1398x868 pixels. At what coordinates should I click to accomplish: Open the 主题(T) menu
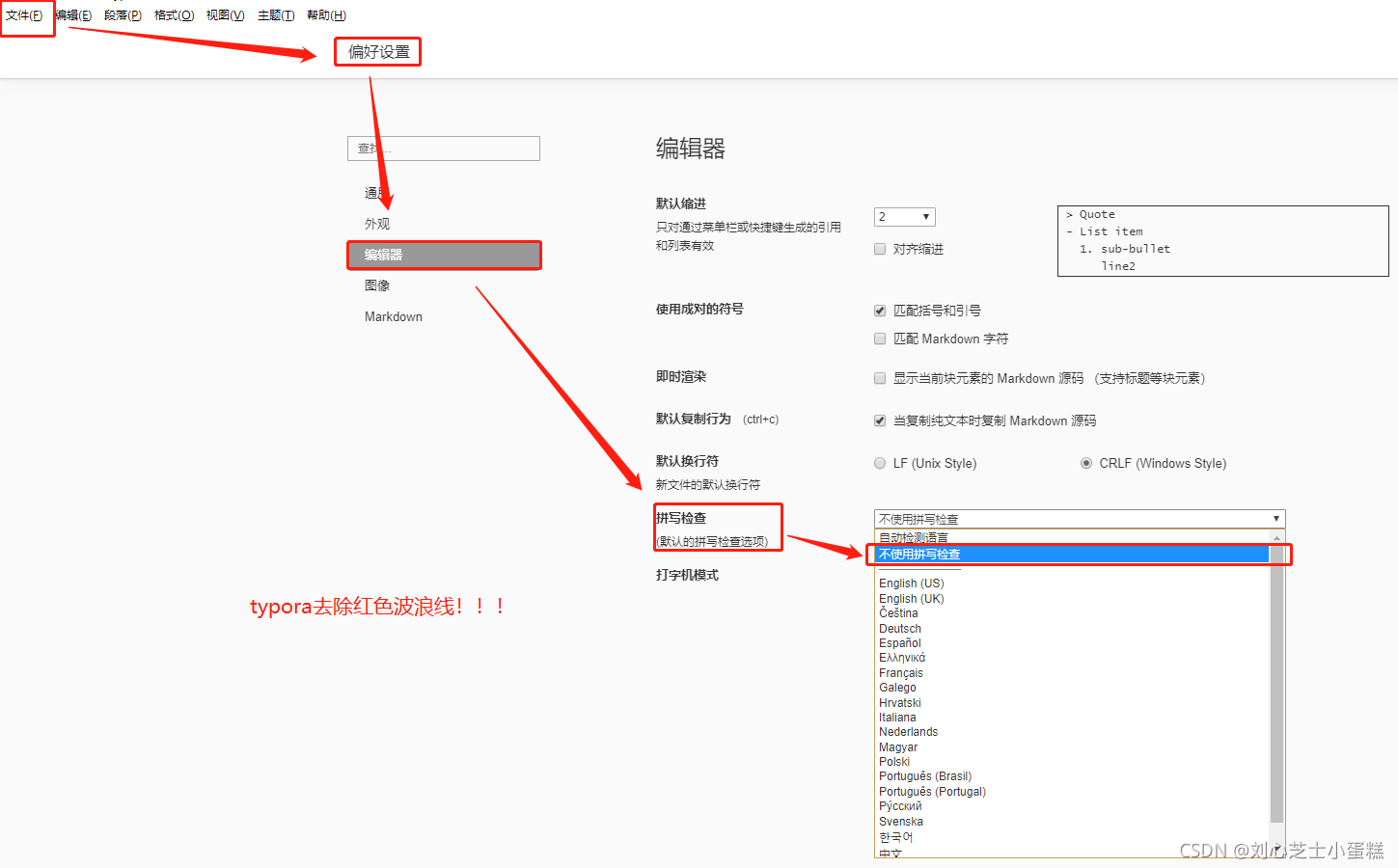pyautogui.click(x=276, y=15)
